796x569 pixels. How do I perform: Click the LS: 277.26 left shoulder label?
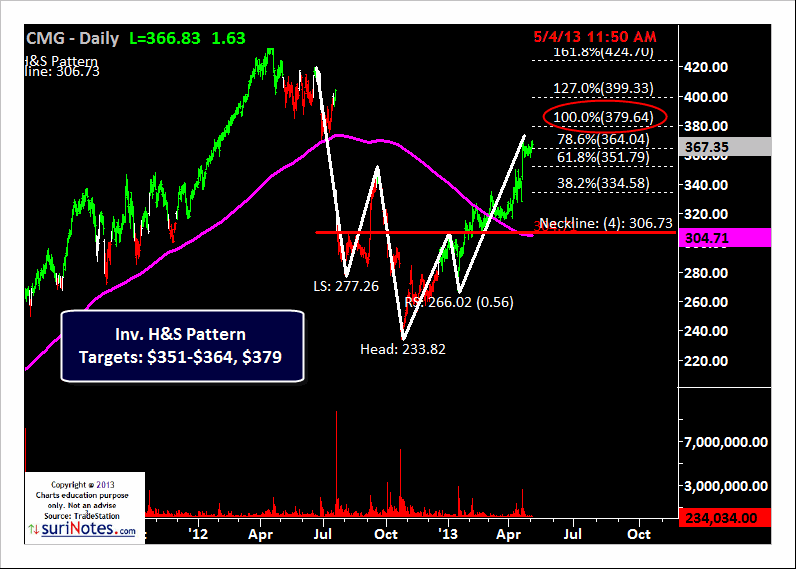pos(348,286)
